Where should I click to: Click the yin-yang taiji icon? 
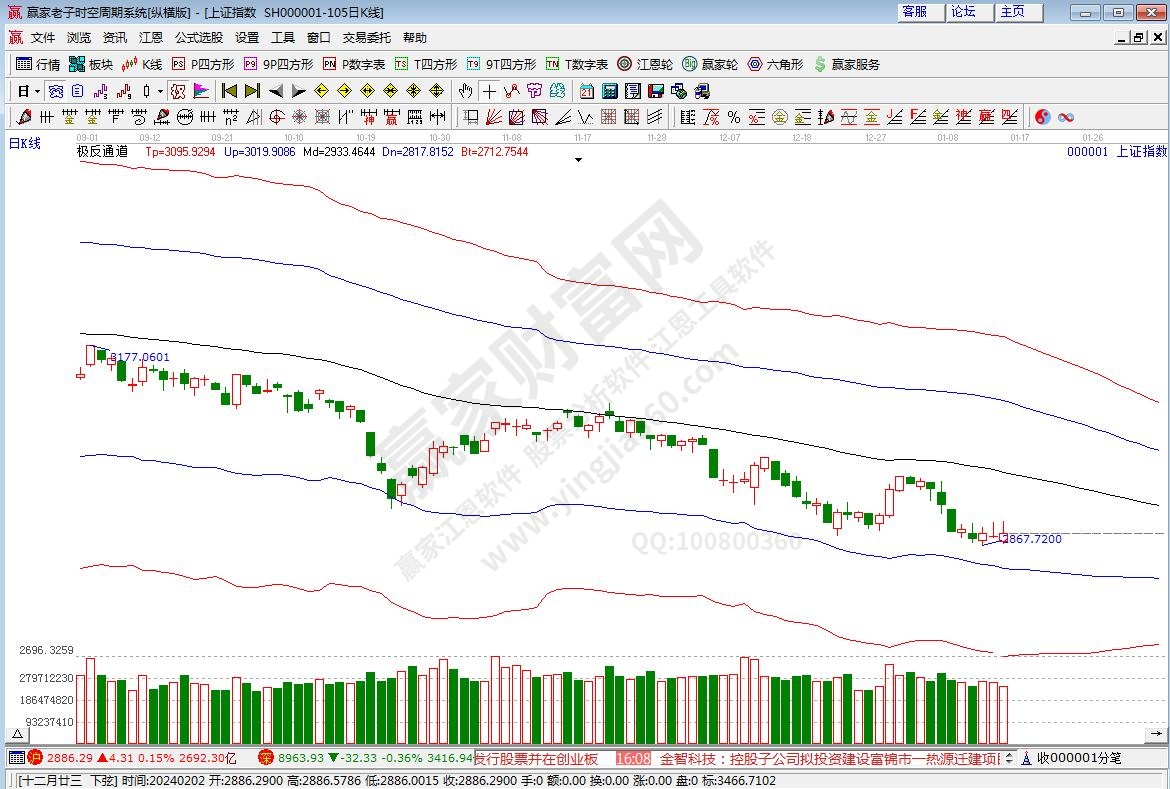point(1043,117)
